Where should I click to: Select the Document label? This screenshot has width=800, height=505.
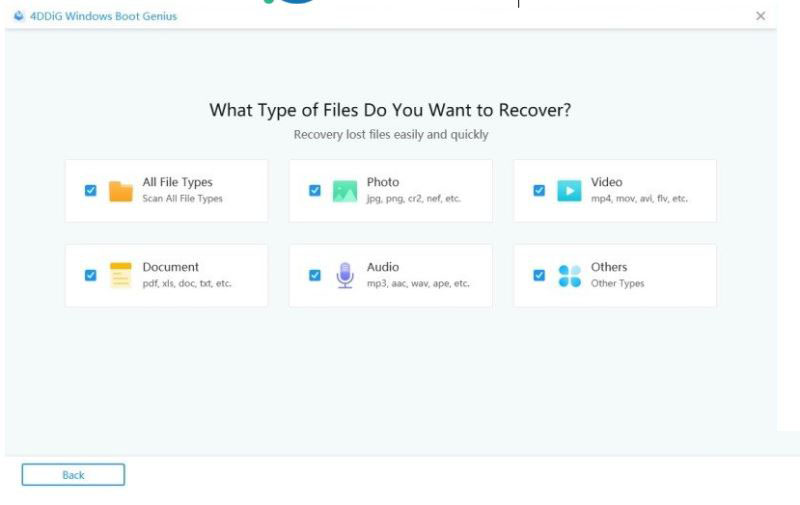point(170,267)
